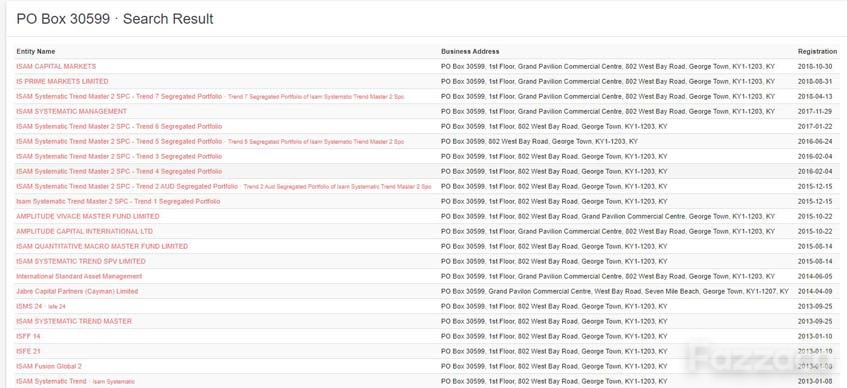This screenshot has width=847, height=388.
Task: Open the Trend 2 AUD Segregated Portfolio link
Action: [127, 186]
